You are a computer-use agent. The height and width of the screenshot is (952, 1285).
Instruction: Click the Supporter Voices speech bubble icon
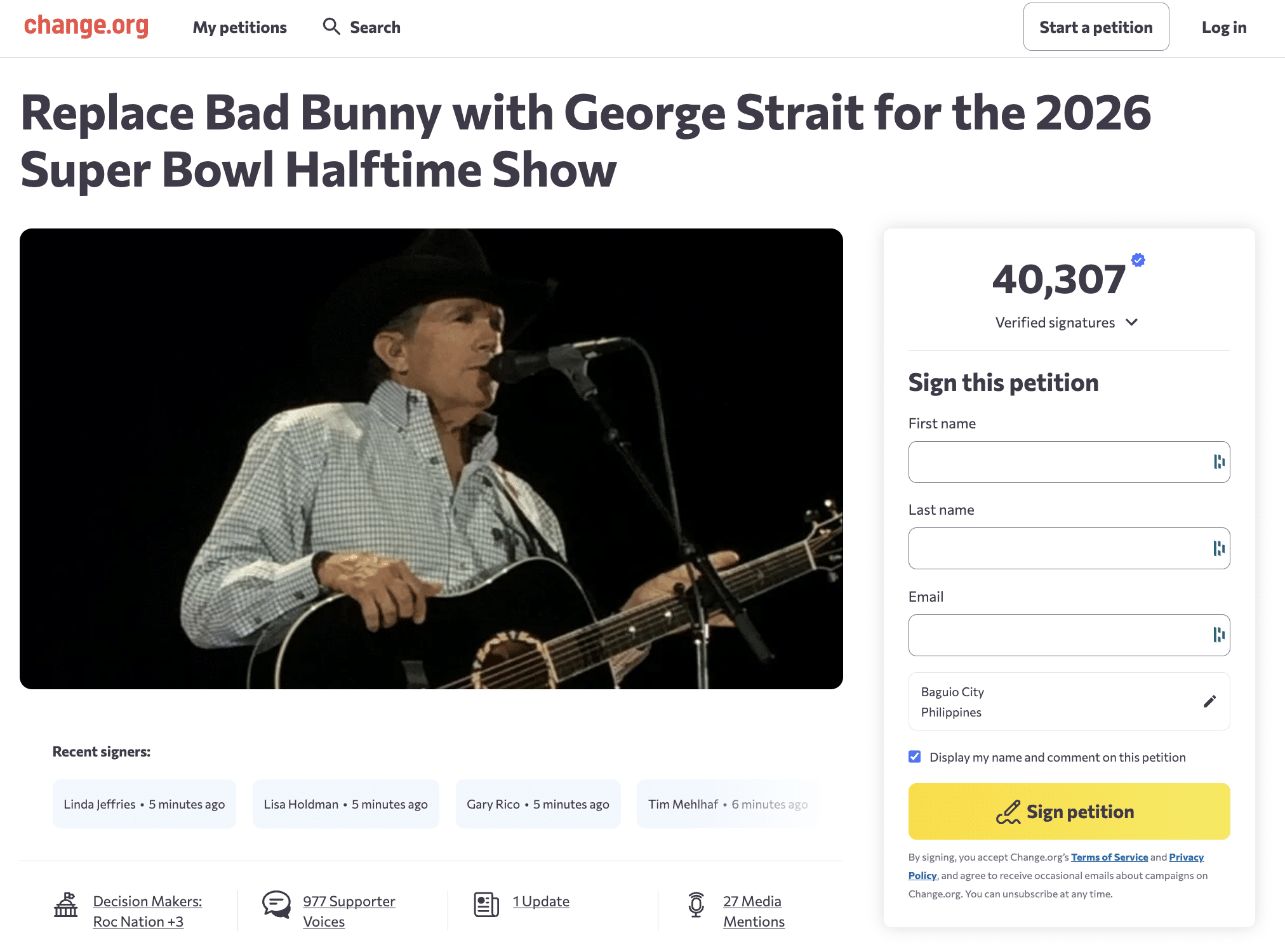(276, 904)
